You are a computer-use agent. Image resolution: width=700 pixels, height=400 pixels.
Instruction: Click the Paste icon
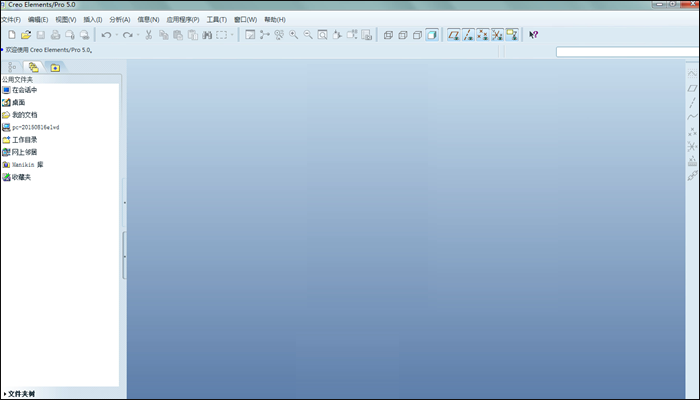178,35
